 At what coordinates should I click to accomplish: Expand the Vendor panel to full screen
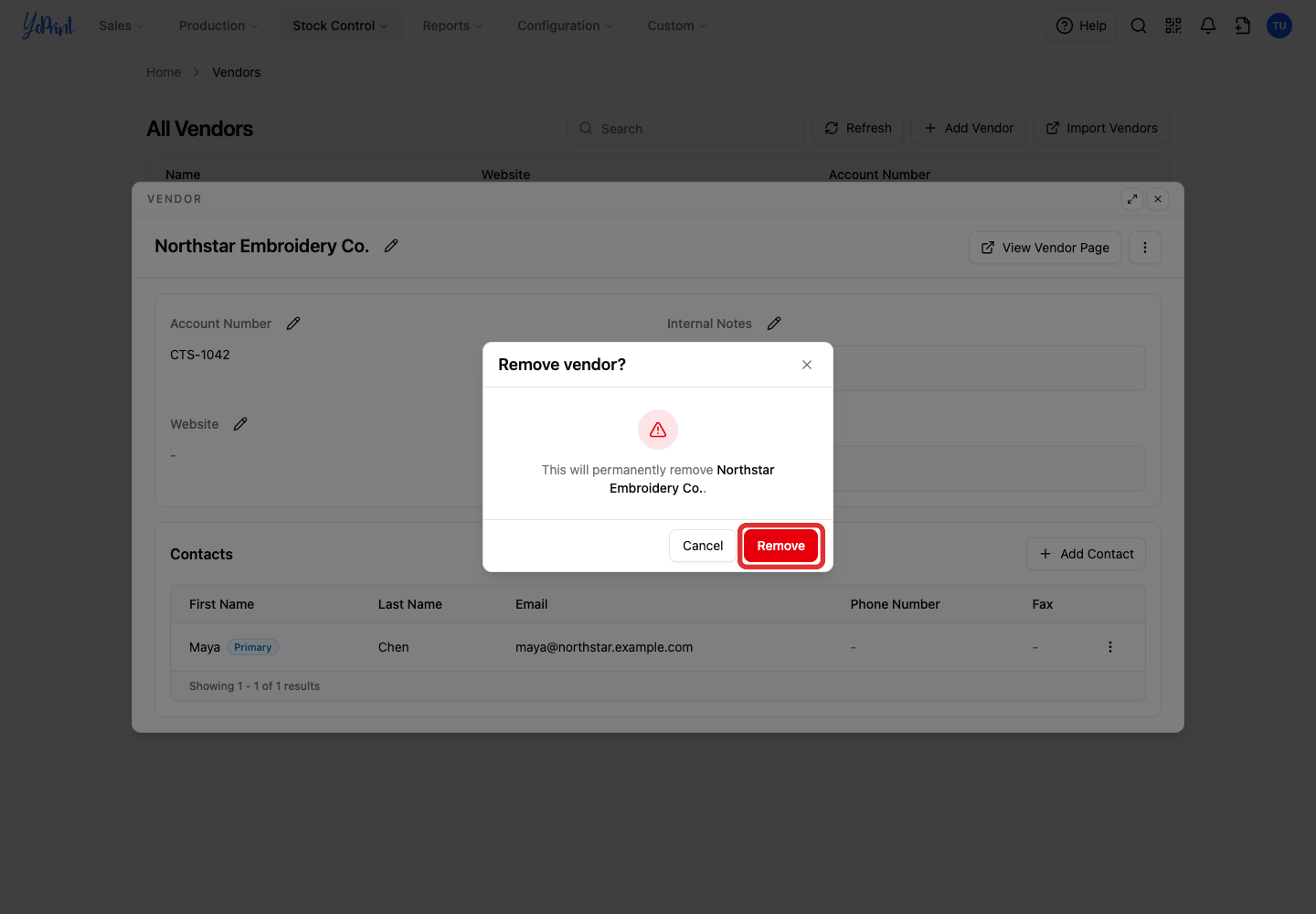1132,199
